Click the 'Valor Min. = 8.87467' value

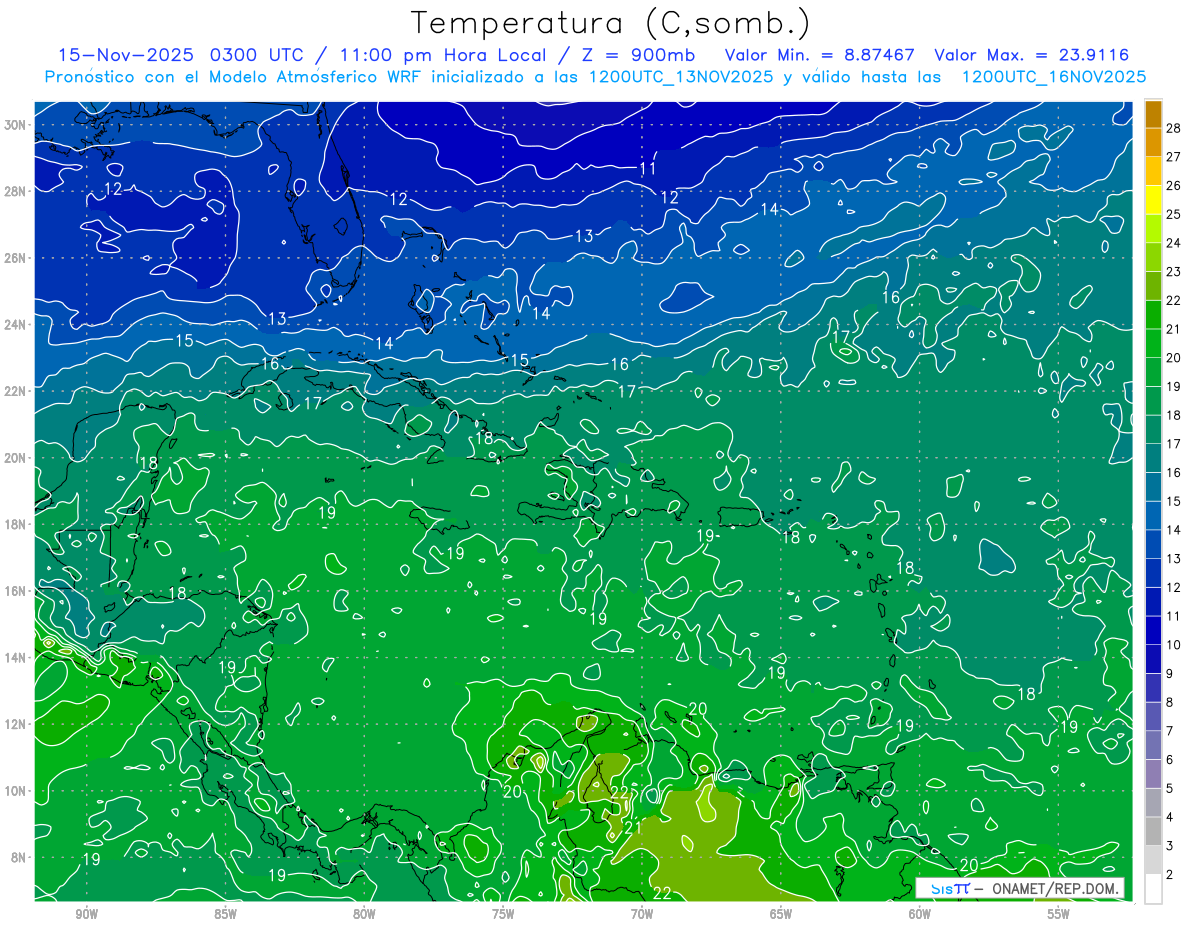coord(820,55)
